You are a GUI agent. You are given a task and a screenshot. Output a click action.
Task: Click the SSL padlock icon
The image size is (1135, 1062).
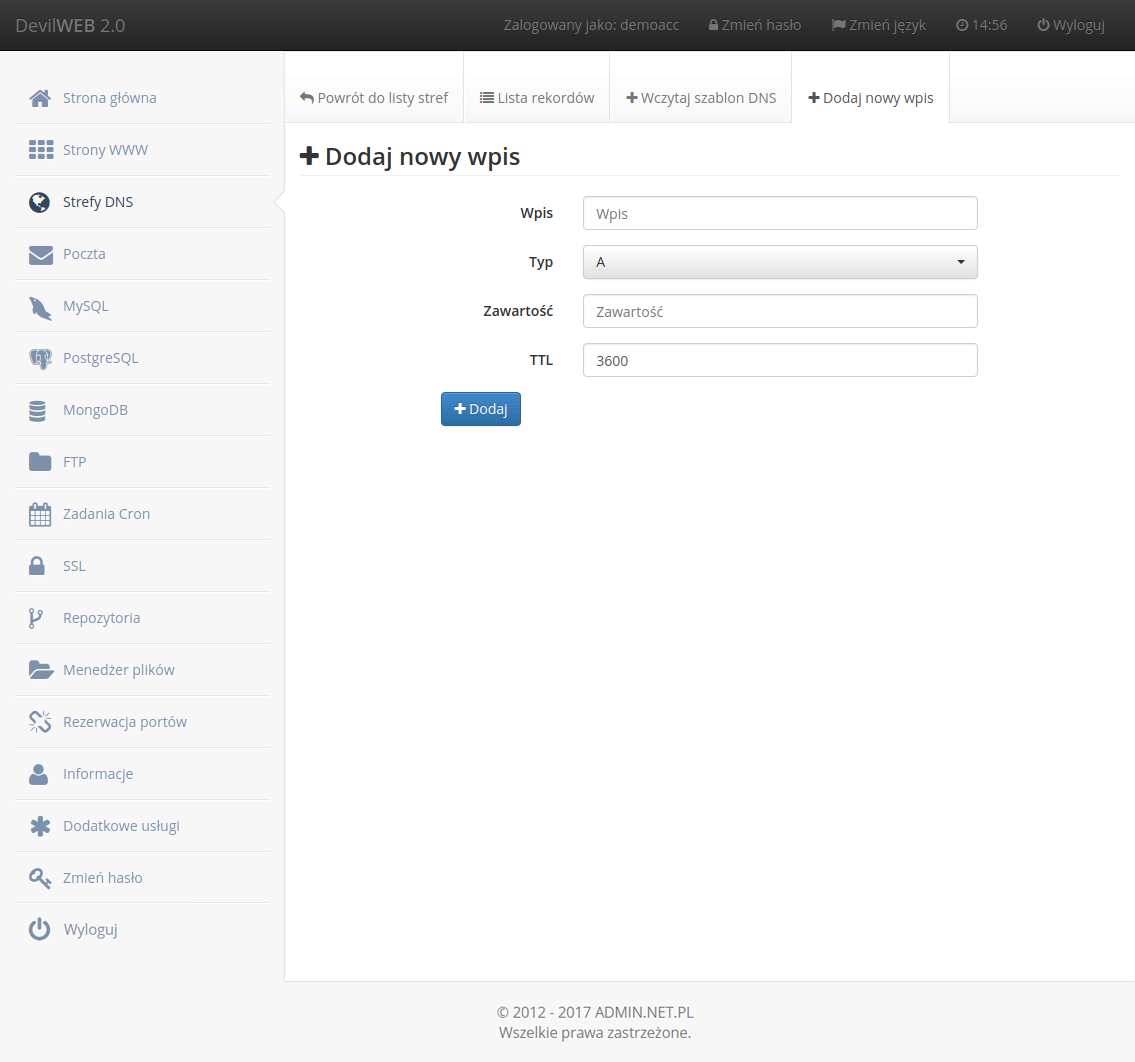point(37,566)
